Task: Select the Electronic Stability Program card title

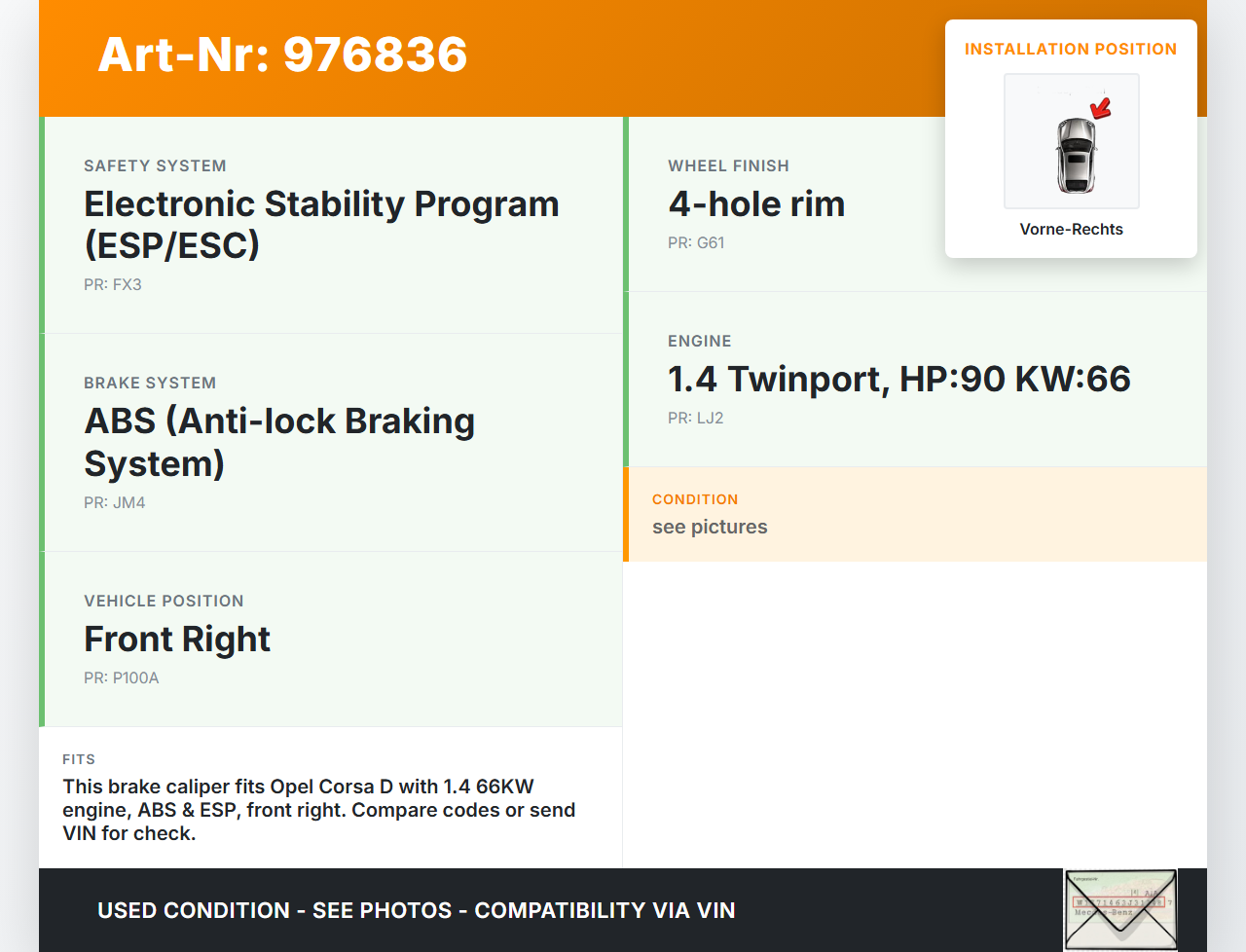Action: pyautogui.click(x=321, y=224)
